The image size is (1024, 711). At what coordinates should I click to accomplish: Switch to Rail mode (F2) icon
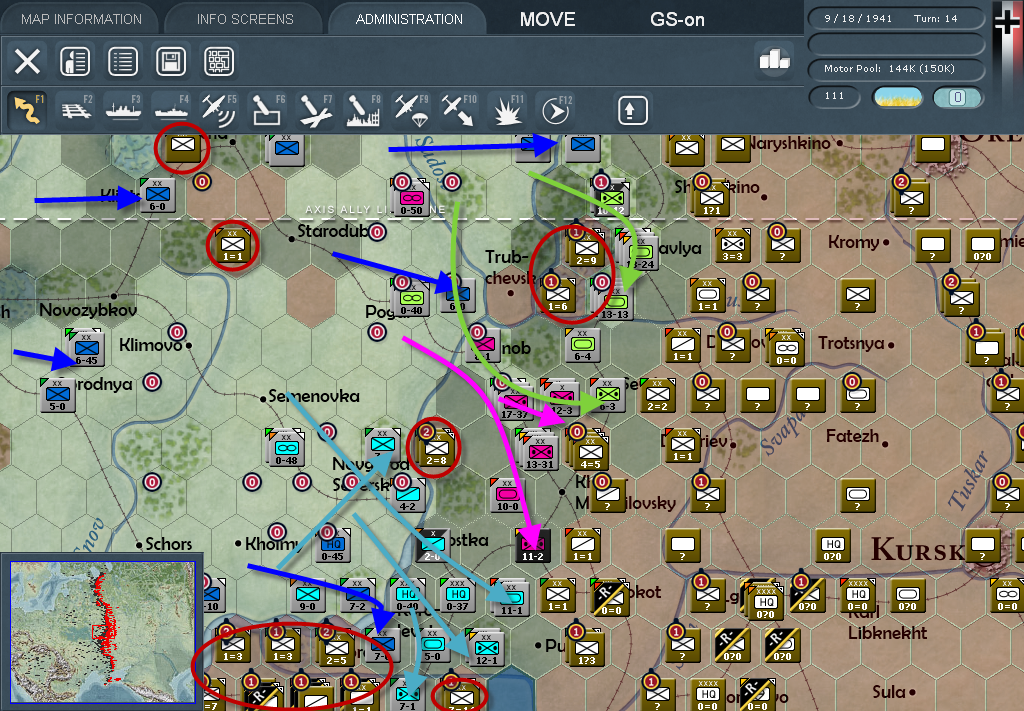click(x=76, y=109)
